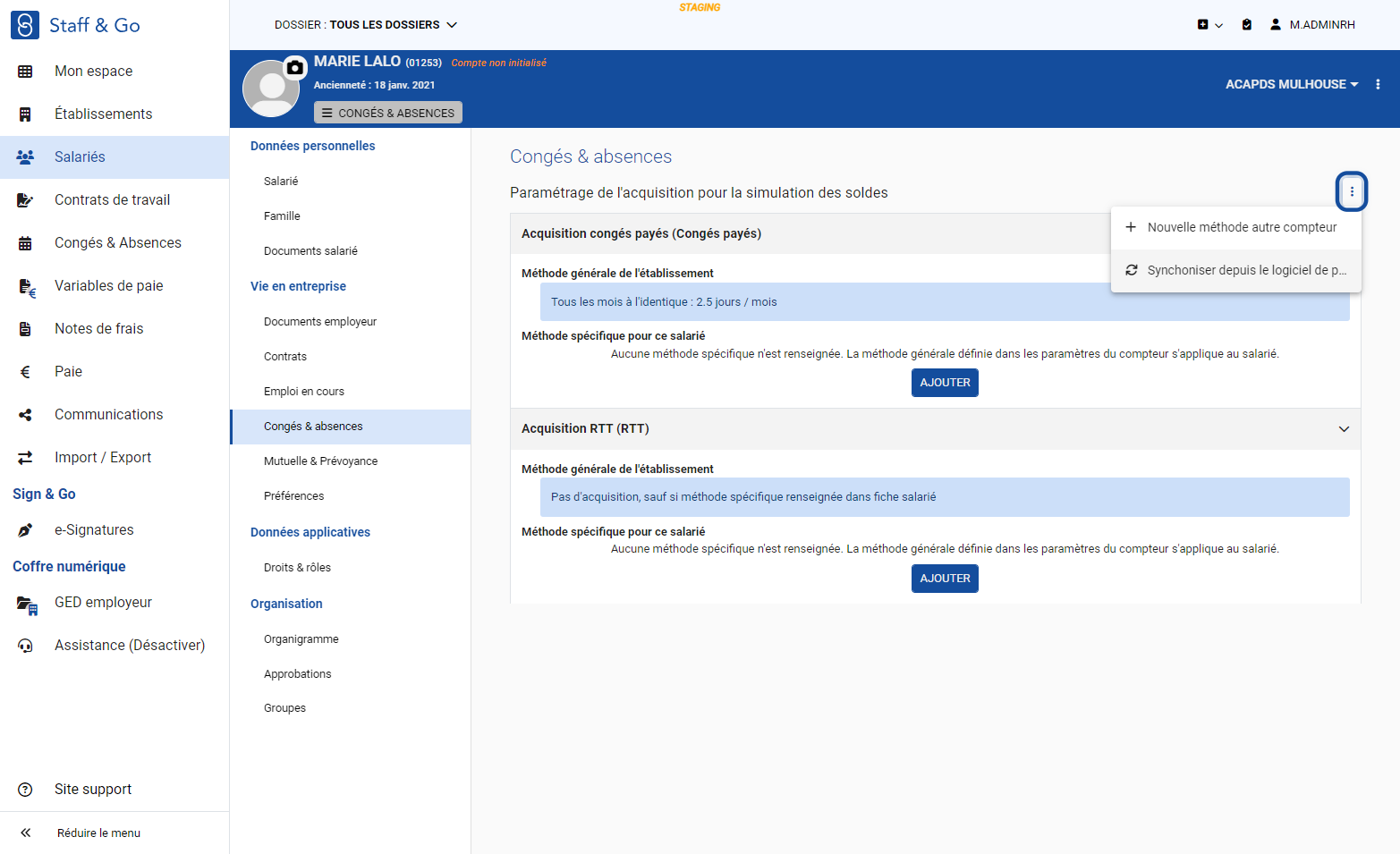Open ACAPDS MULHOUSE establishment dropdown

1292,84
